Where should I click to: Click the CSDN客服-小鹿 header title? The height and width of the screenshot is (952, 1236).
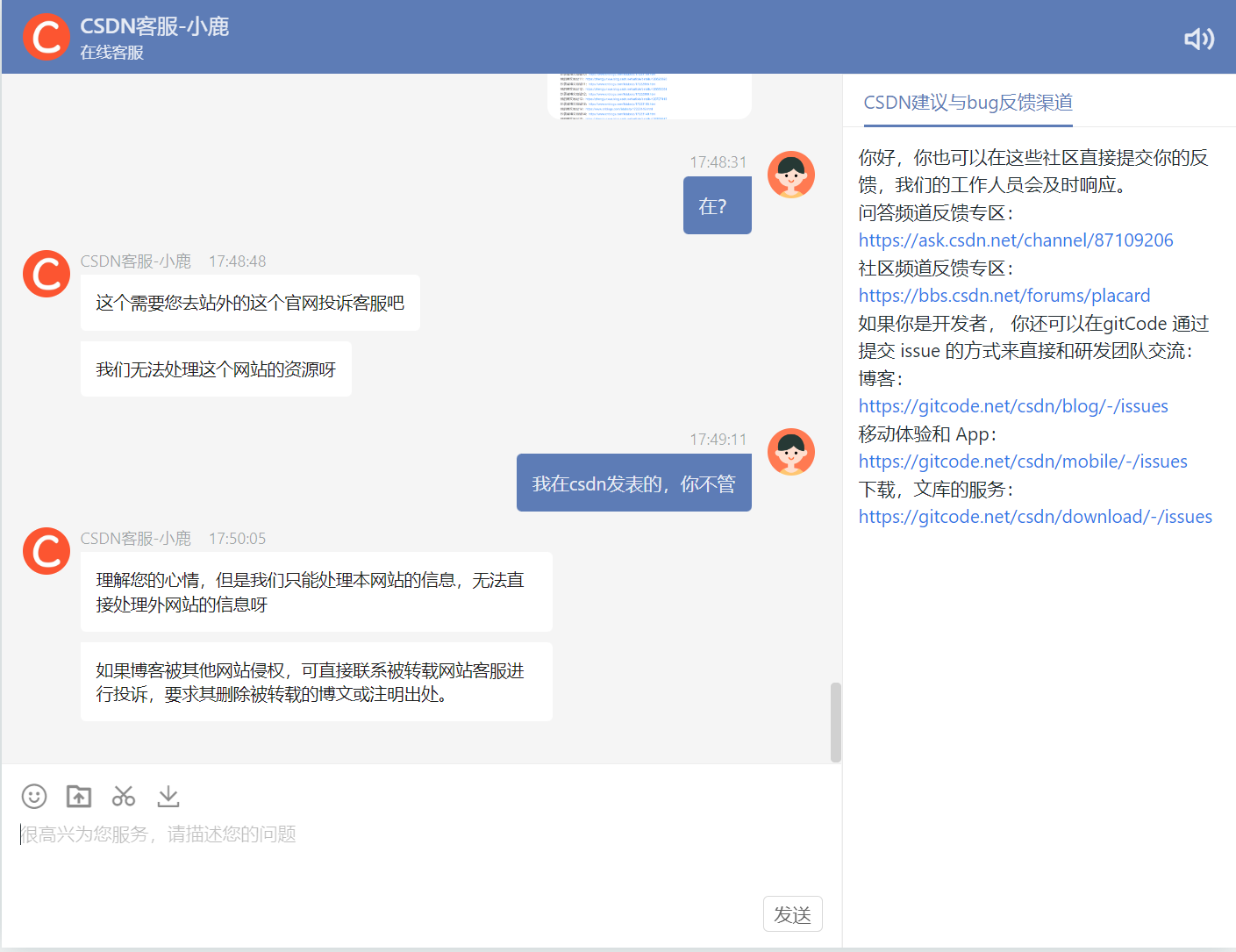pos(154,26)
